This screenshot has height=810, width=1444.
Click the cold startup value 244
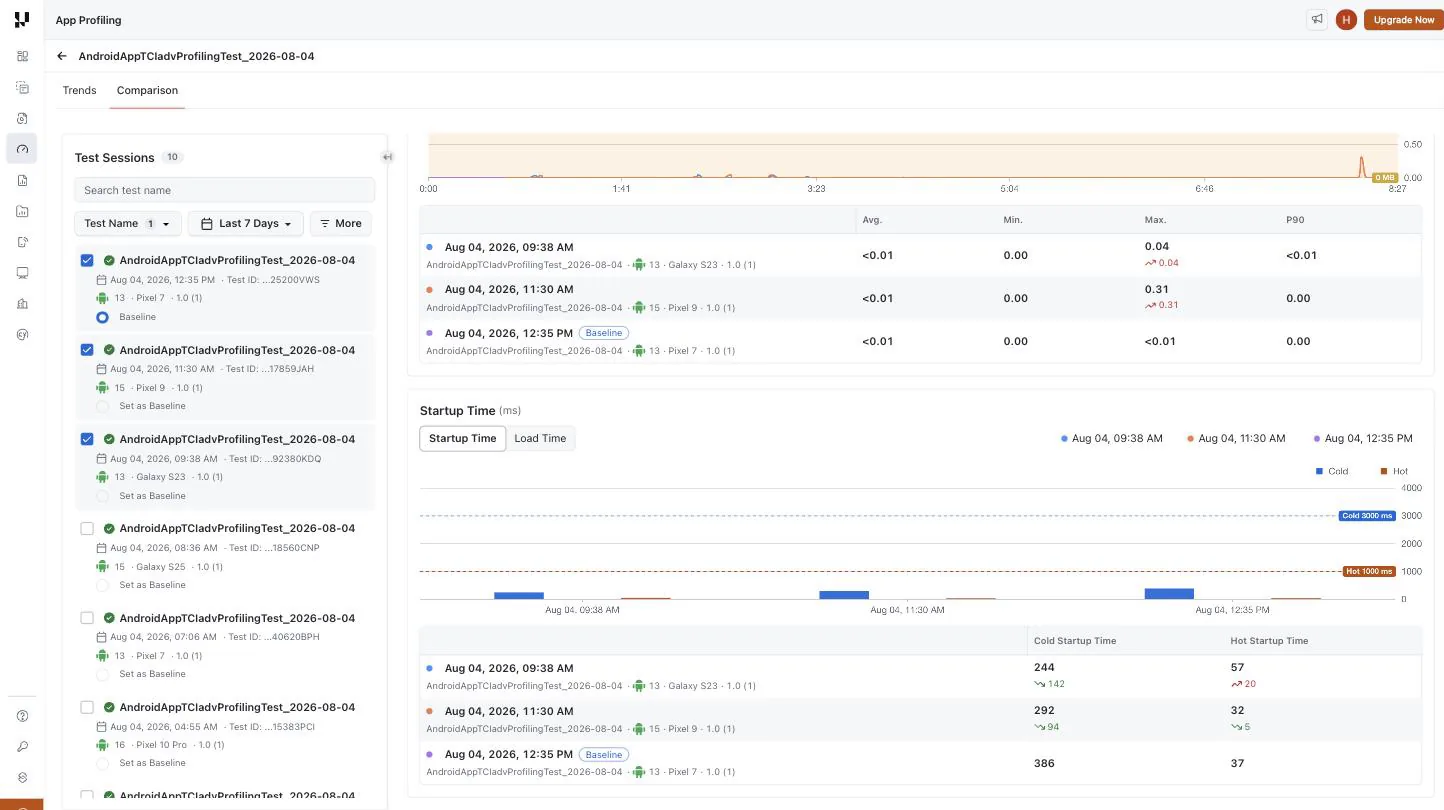(x=1044, y=667)
